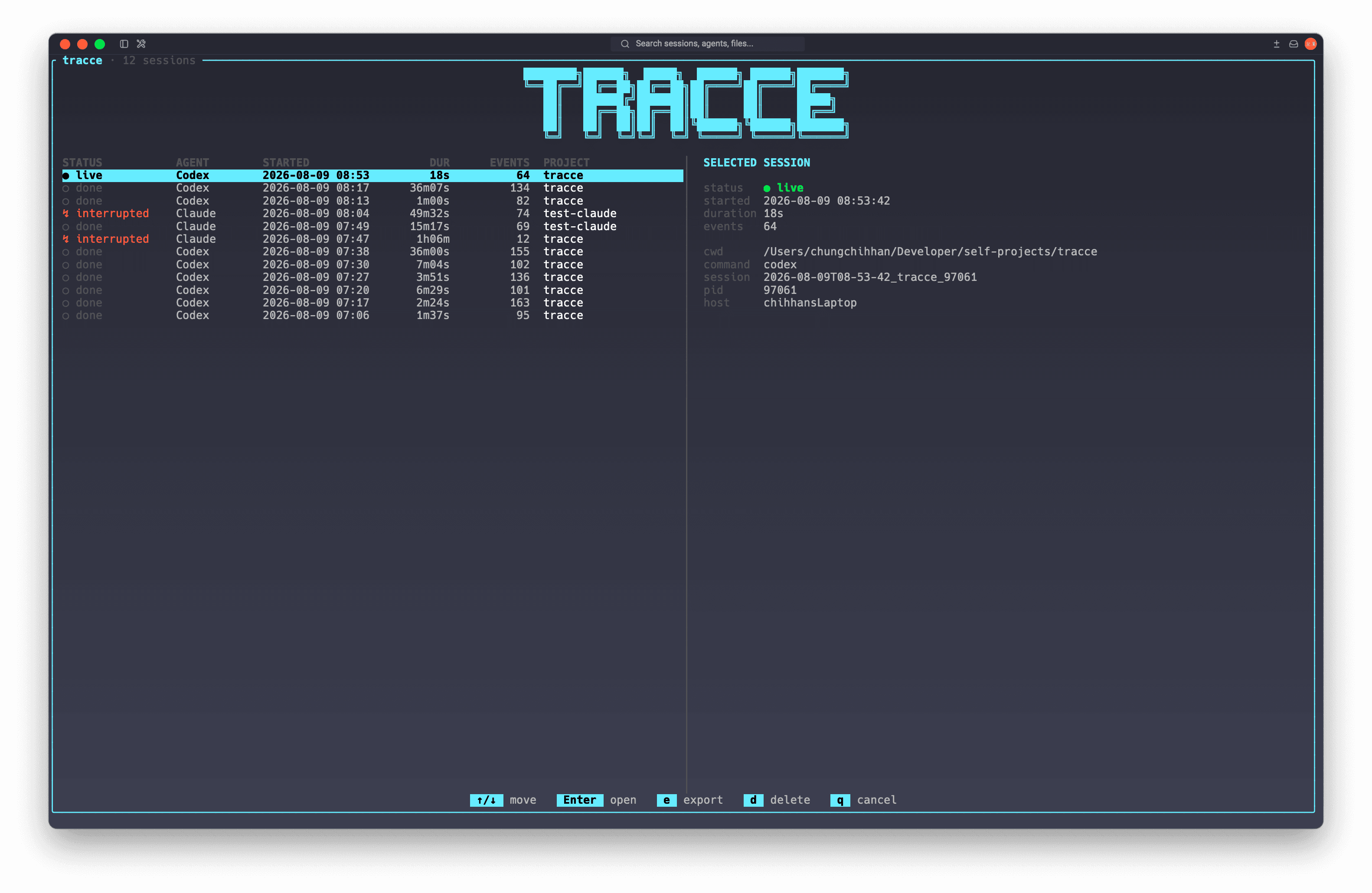Click test-claude project in 07:49 row
Screen dimensions: 1372x893
580,226
